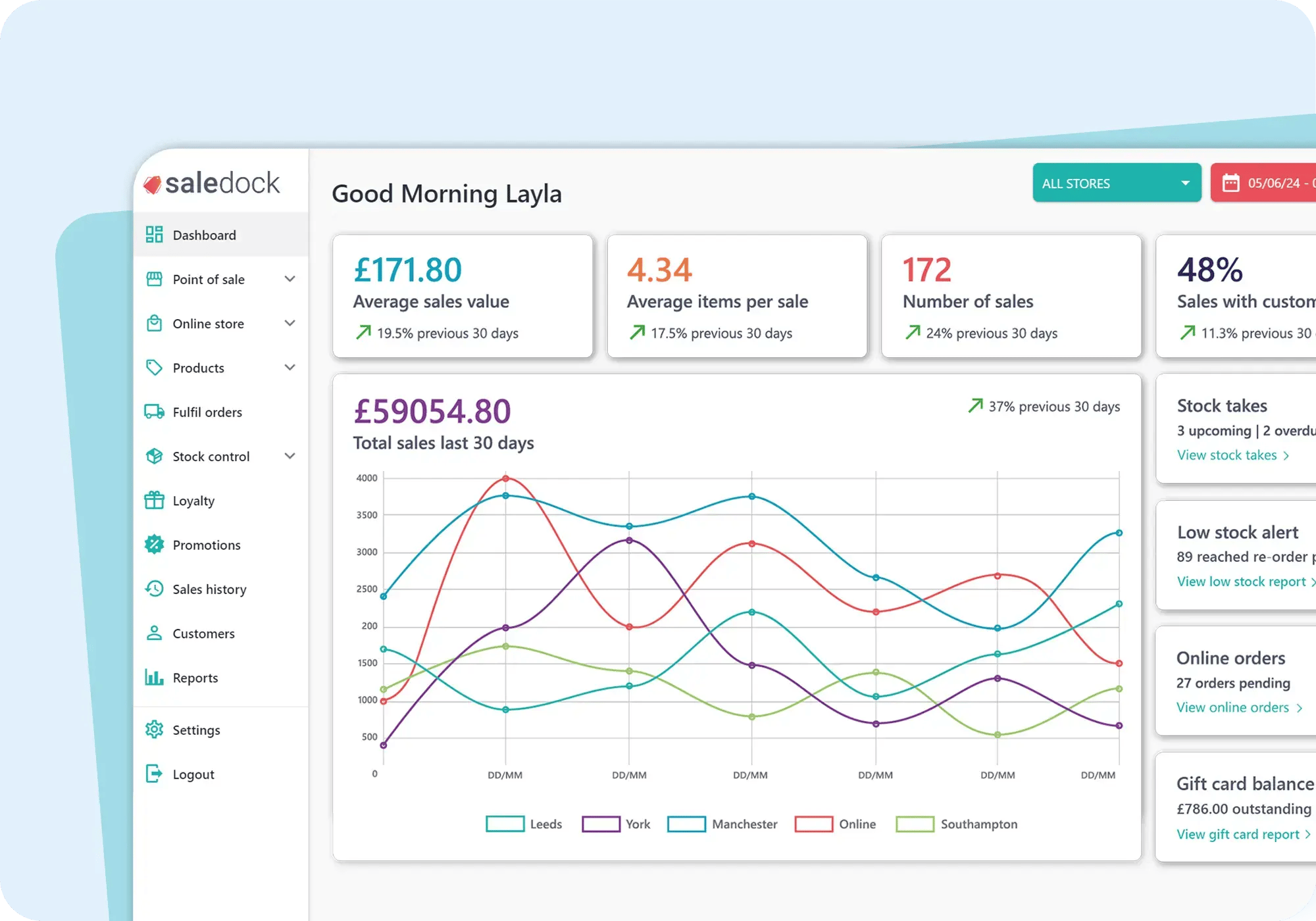Image resolution: width=1316 pixels, height=921 pixels.
Task: Select the Online store menu item
Action: 208,323
